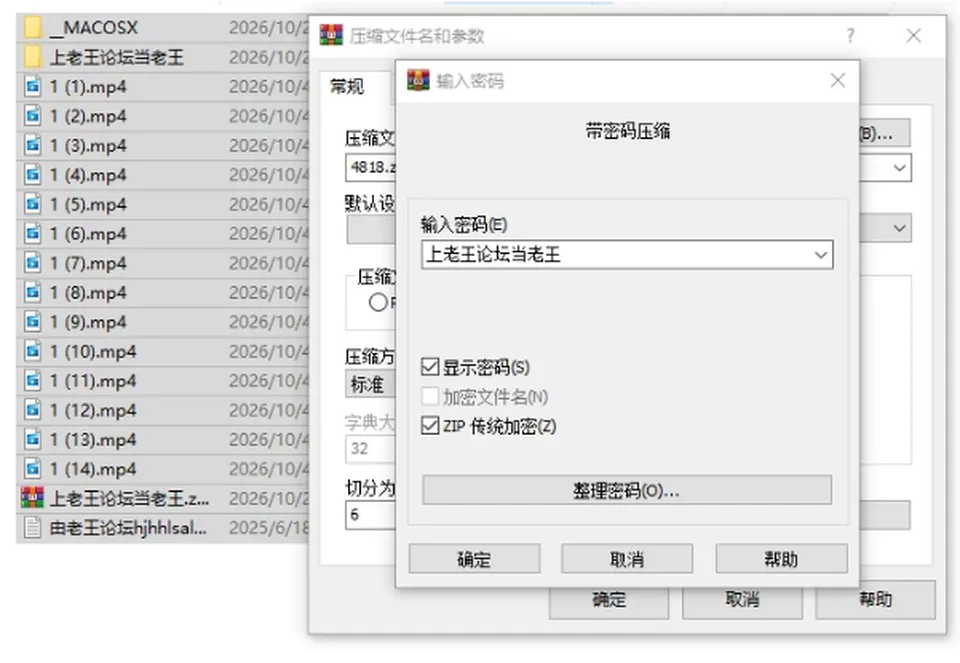Open the 默认设置 profile dropdown arrow in back dialog
Image resolution: width=960 pixels, height=663 pixels.
tap(899, 228)
